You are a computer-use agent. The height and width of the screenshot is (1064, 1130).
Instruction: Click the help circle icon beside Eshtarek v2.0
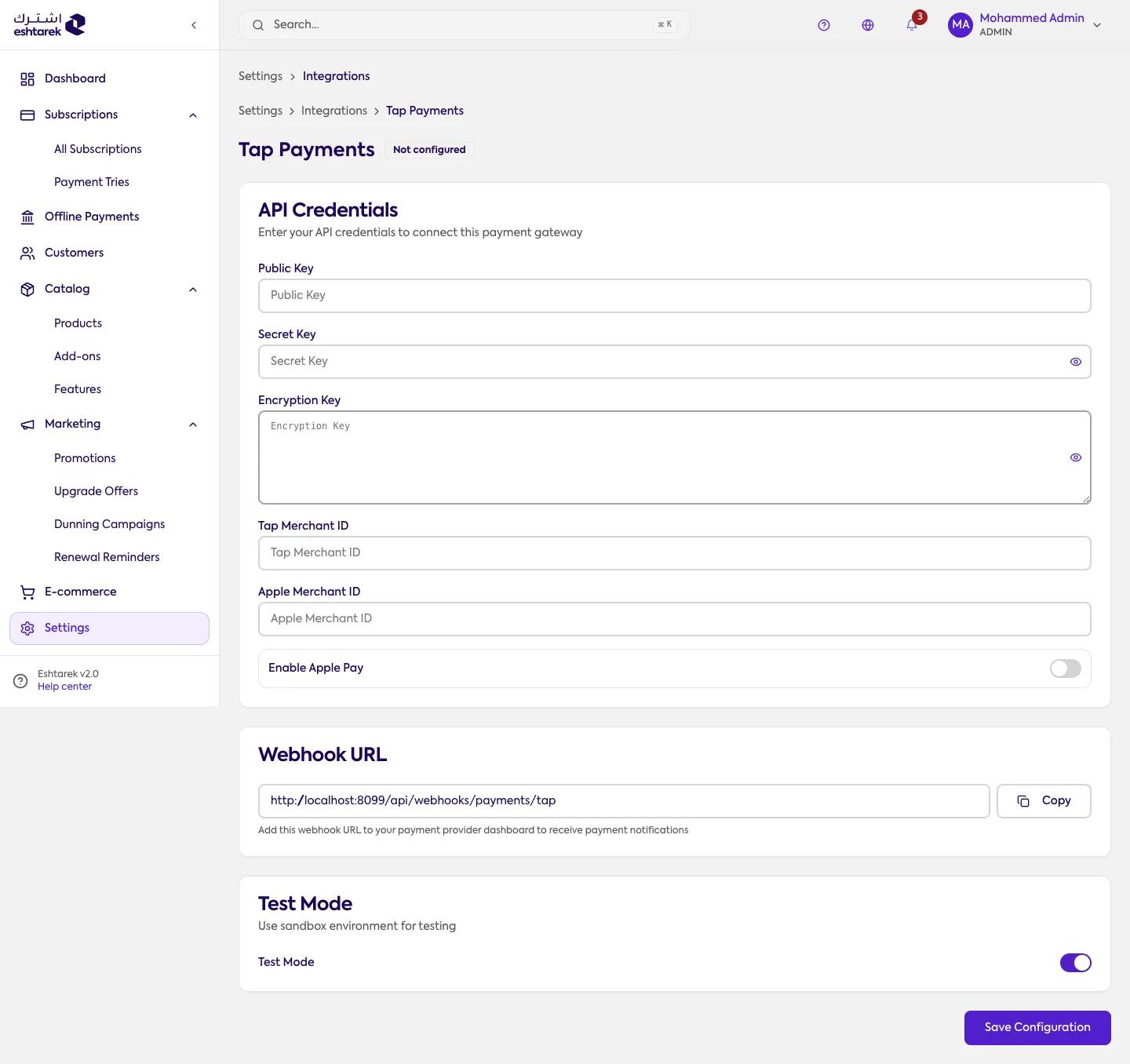point(20,680)
